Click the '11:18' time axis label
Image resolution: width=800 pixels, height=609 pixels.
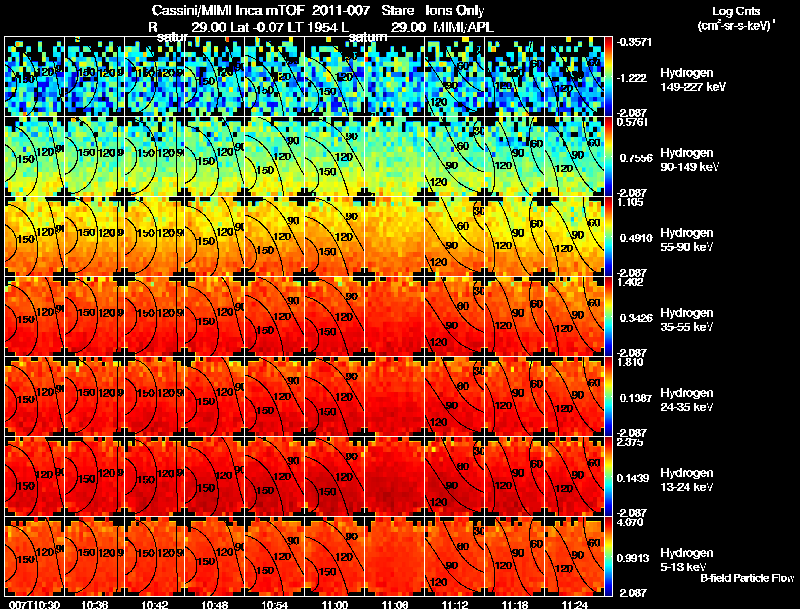point(515,604)
